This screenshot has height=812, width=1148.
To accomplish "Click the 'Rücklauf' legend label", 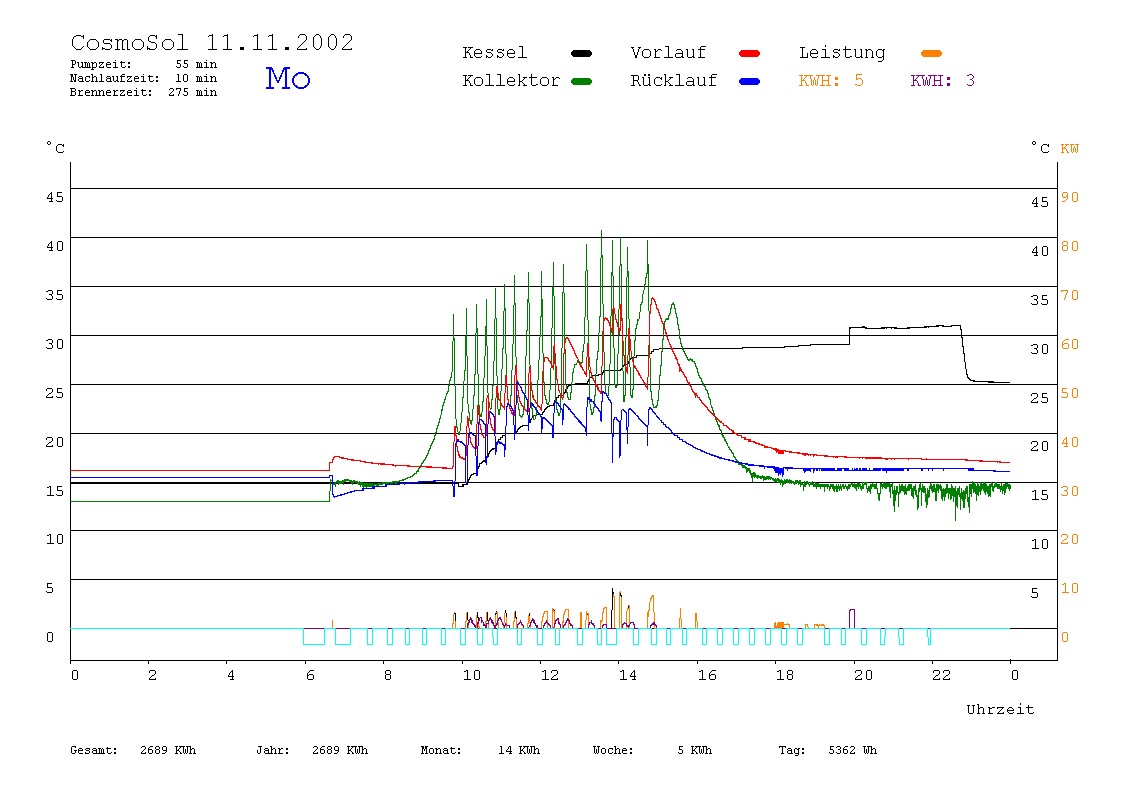I will click(x=674, y=81).
